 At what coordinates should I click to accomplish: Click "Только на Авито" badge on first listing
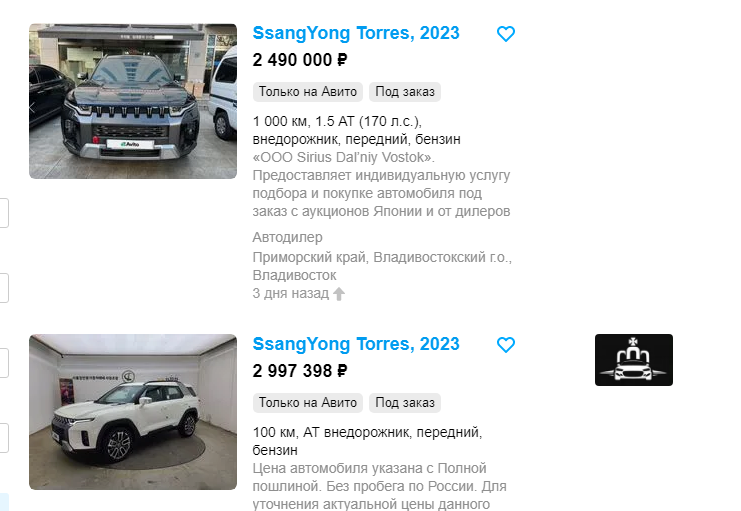[x=308, y=92]
